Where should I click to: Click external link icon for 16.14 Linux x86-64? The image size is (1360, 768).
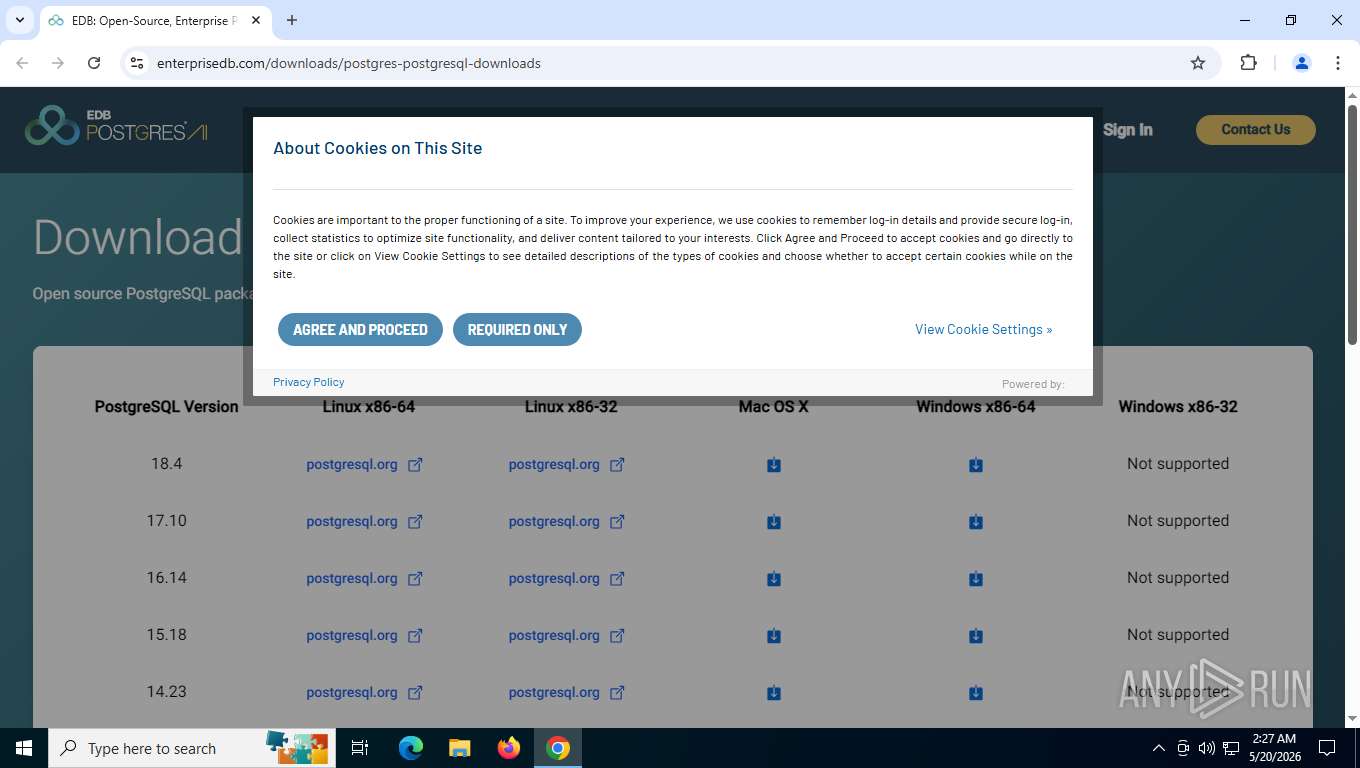click(415, 579)
